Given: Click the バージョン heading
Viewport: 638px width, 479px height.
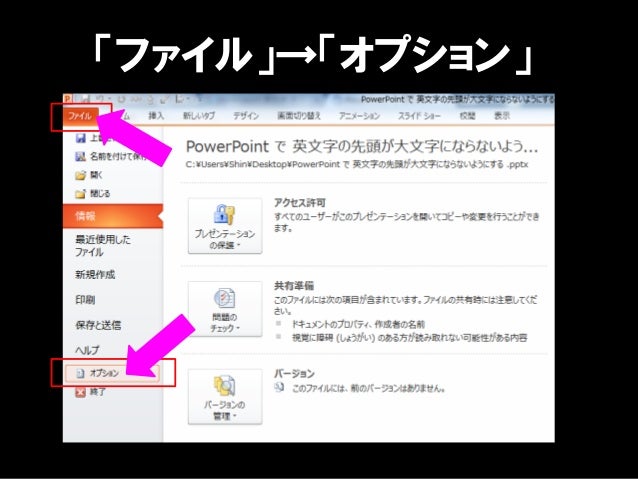Looking at the screenshot, I should (x=294, y=373).
